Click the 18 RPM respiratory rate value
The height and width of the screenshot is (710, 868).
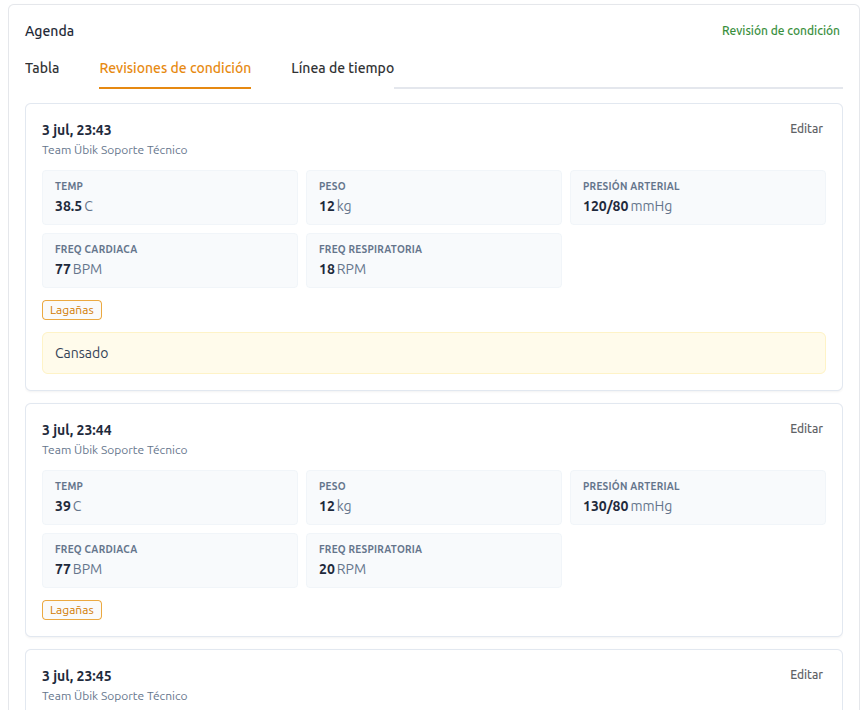[x=342, y=270]
